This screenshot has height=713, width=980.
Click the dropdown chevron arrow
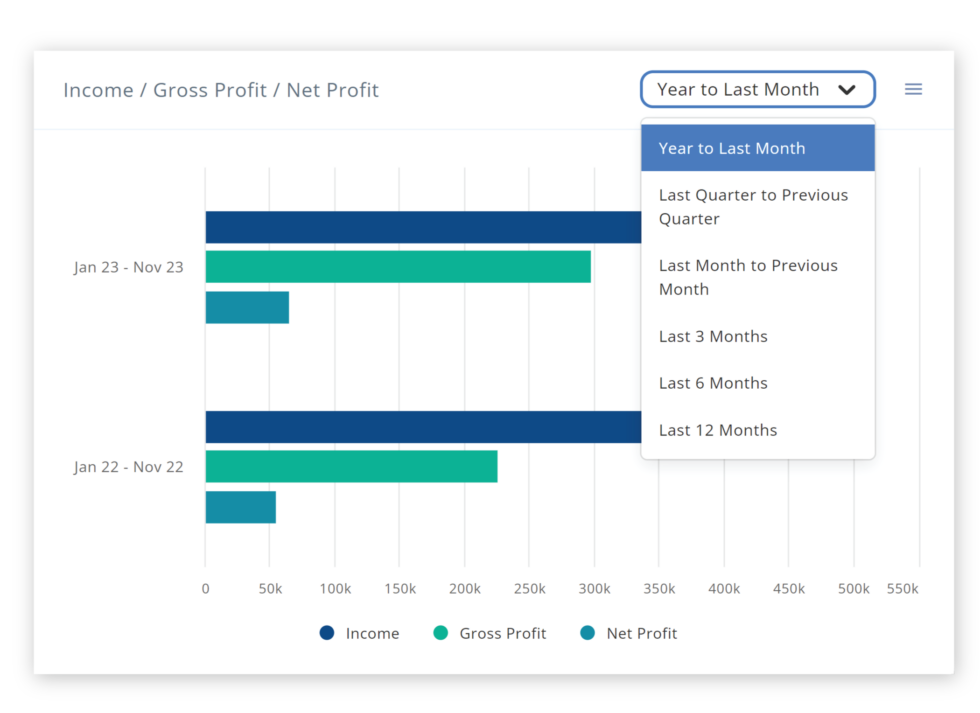click(x=849, y=89)
